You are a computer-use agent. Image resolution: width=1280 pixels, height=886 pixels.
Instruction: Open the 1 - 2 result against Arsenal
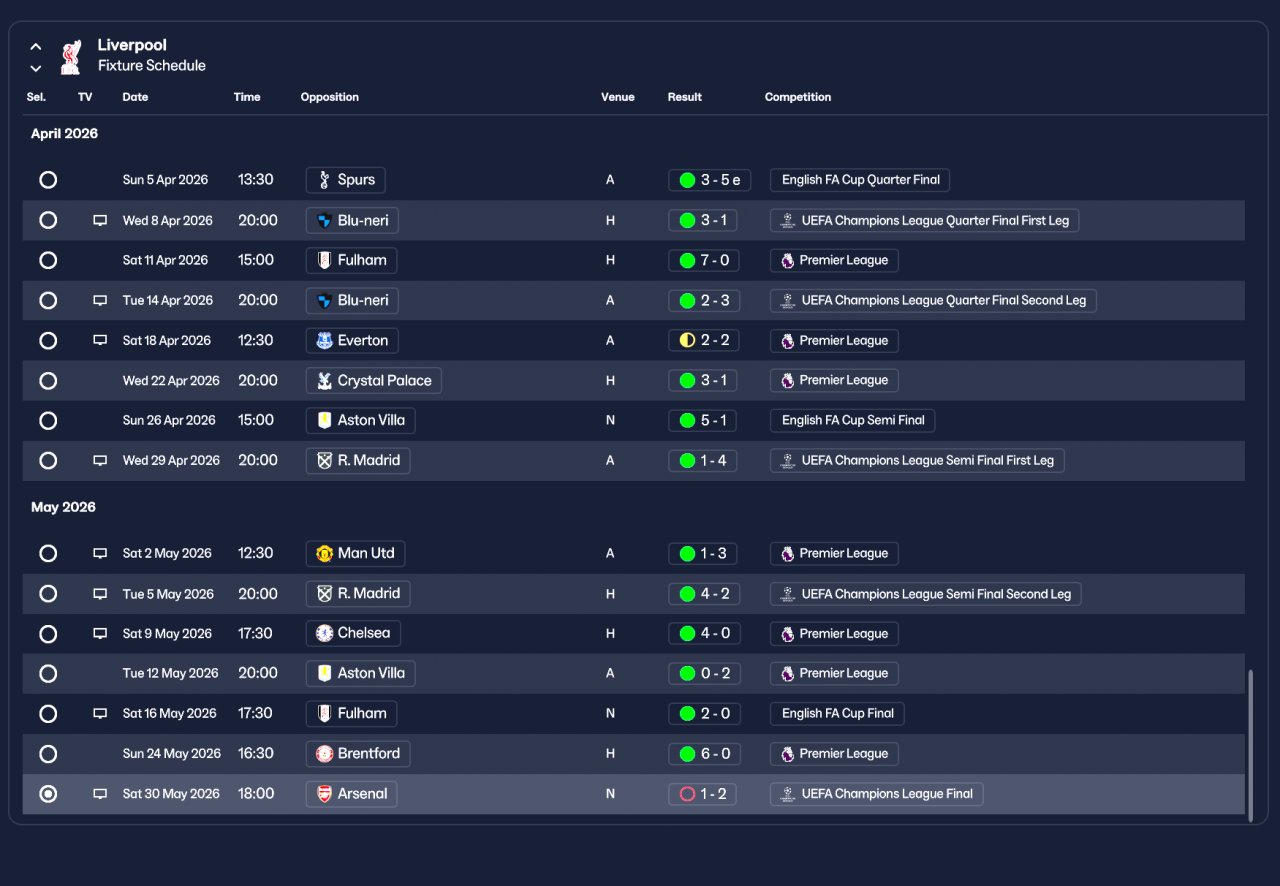[x=703, y=793]
